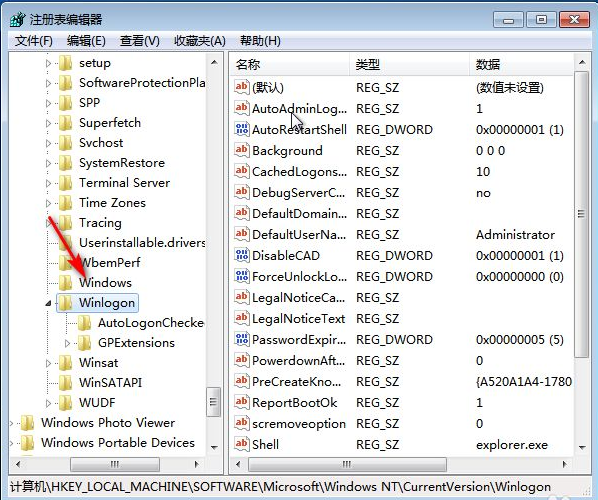
Task: Click the Administrator data cell
Action: 515,234
